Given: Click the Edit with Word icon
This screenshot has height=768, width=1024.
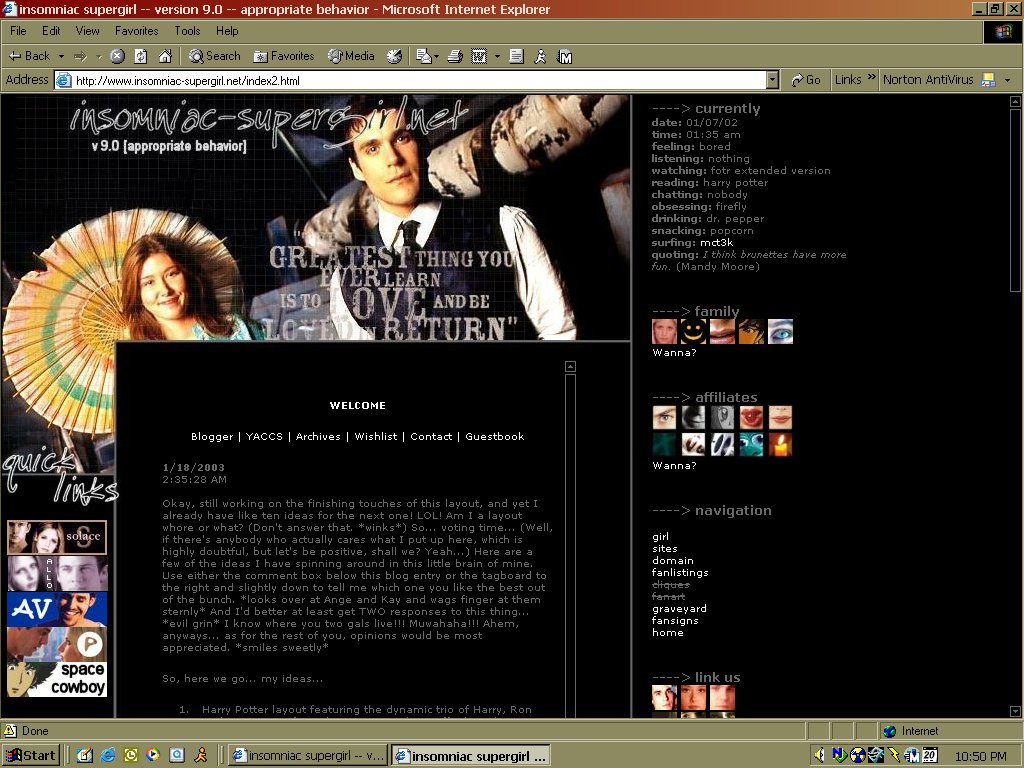Looking at the screenshot, I should pos(479,57).
